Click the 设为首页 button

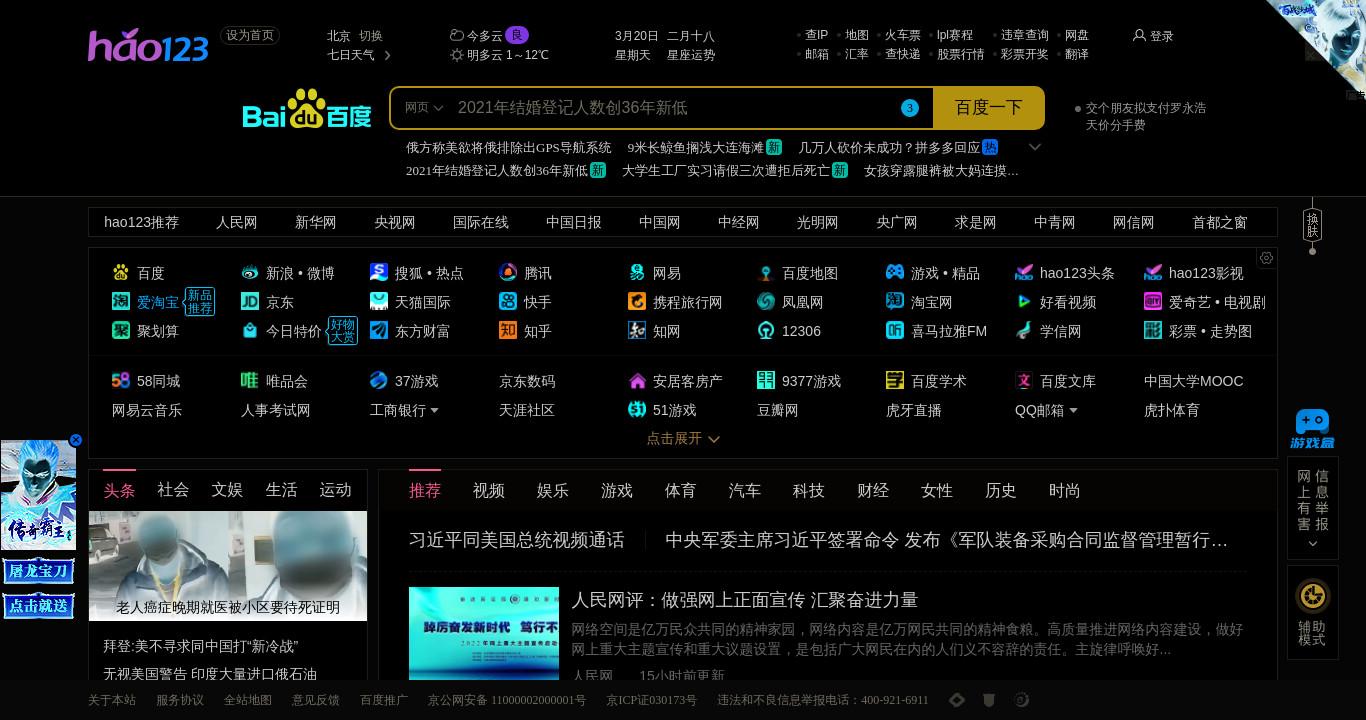[250, 35]
